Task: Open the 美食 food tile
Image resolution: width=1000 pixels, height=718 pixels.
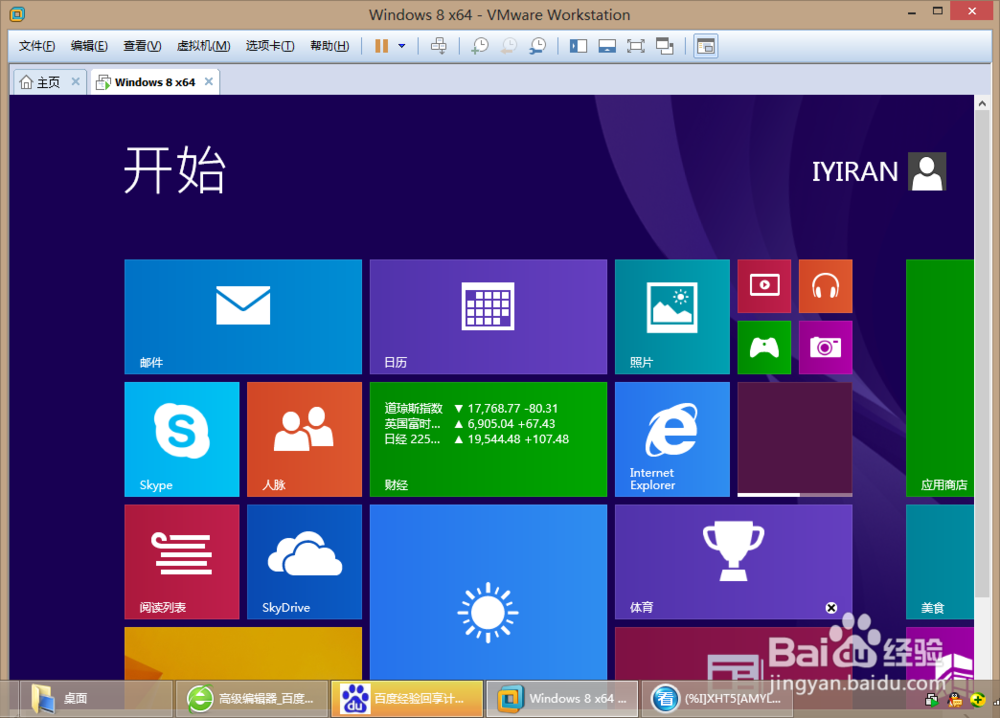Action: tap(940, 561)
